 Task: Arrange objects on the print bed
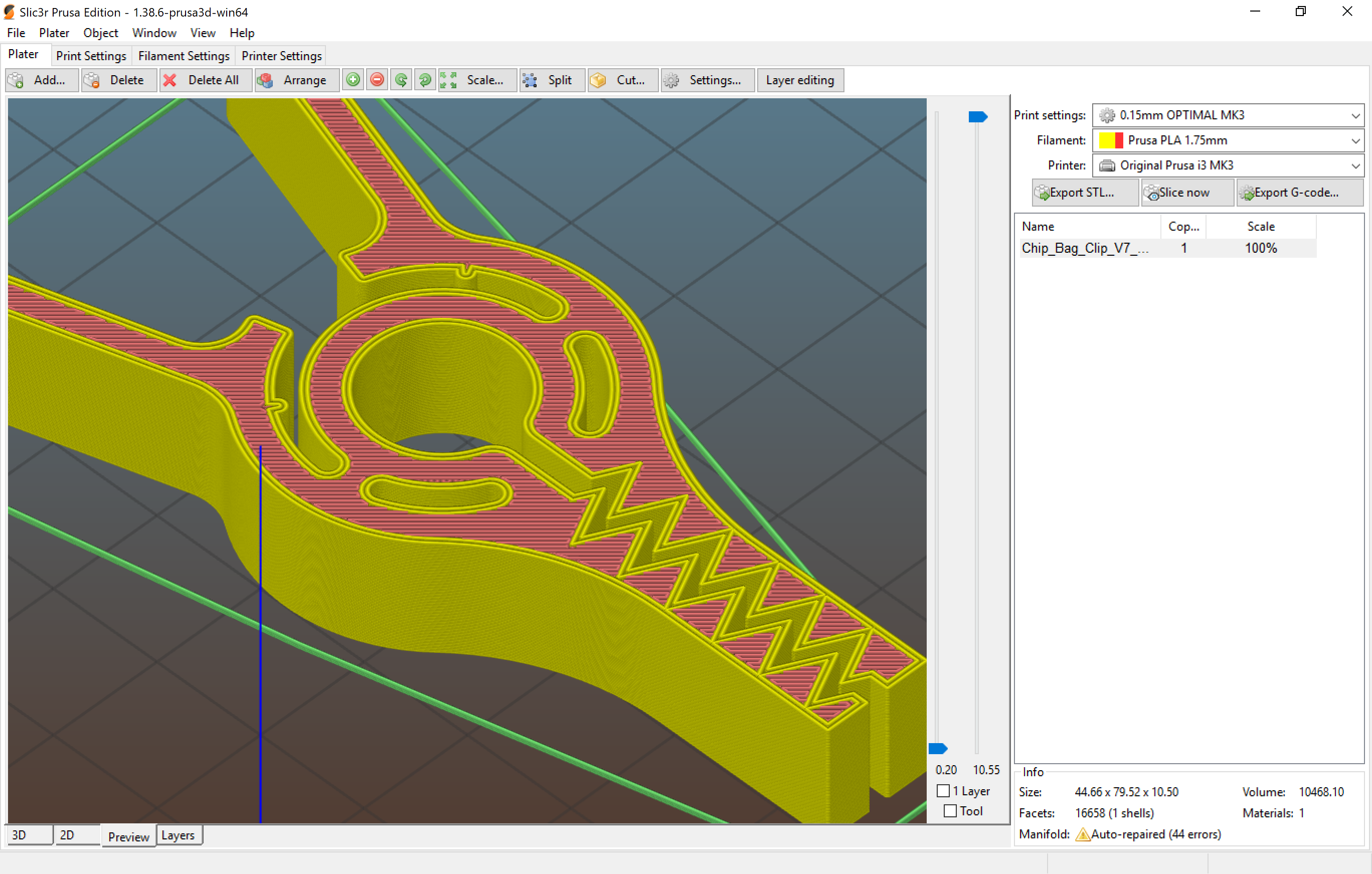[296, 80]
